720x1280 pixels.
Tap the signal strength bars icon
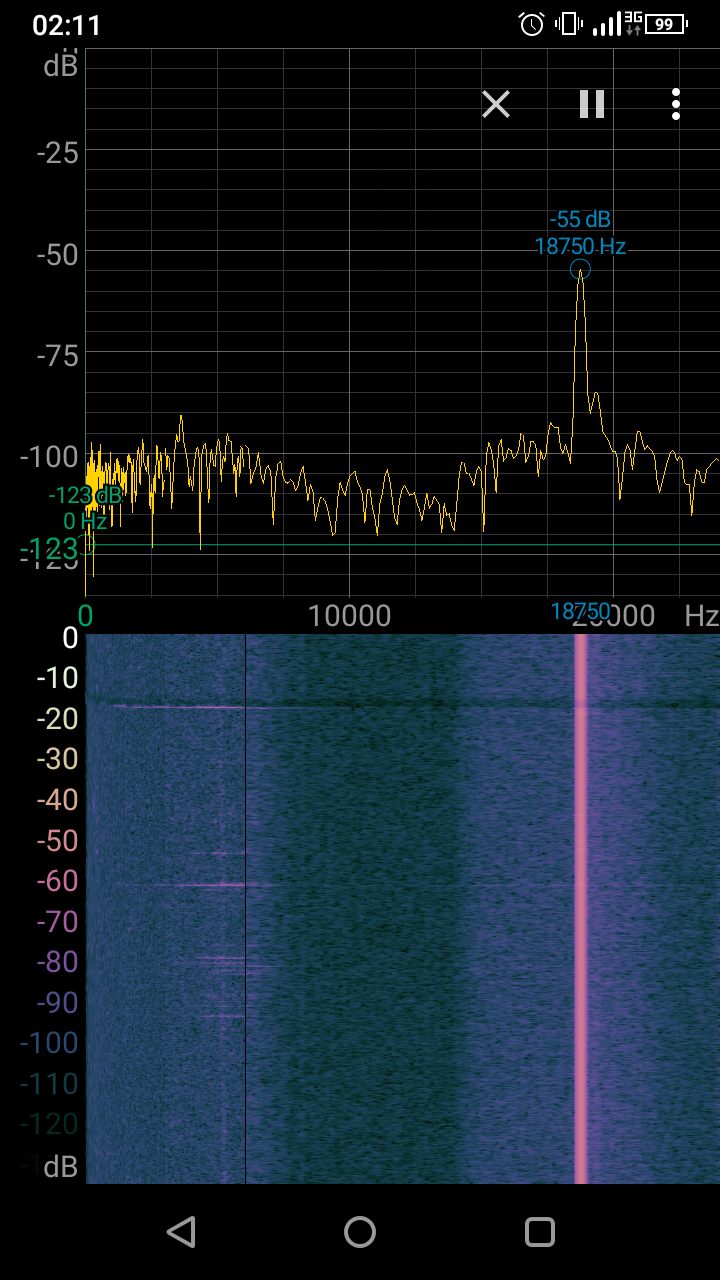coord(606,24)
